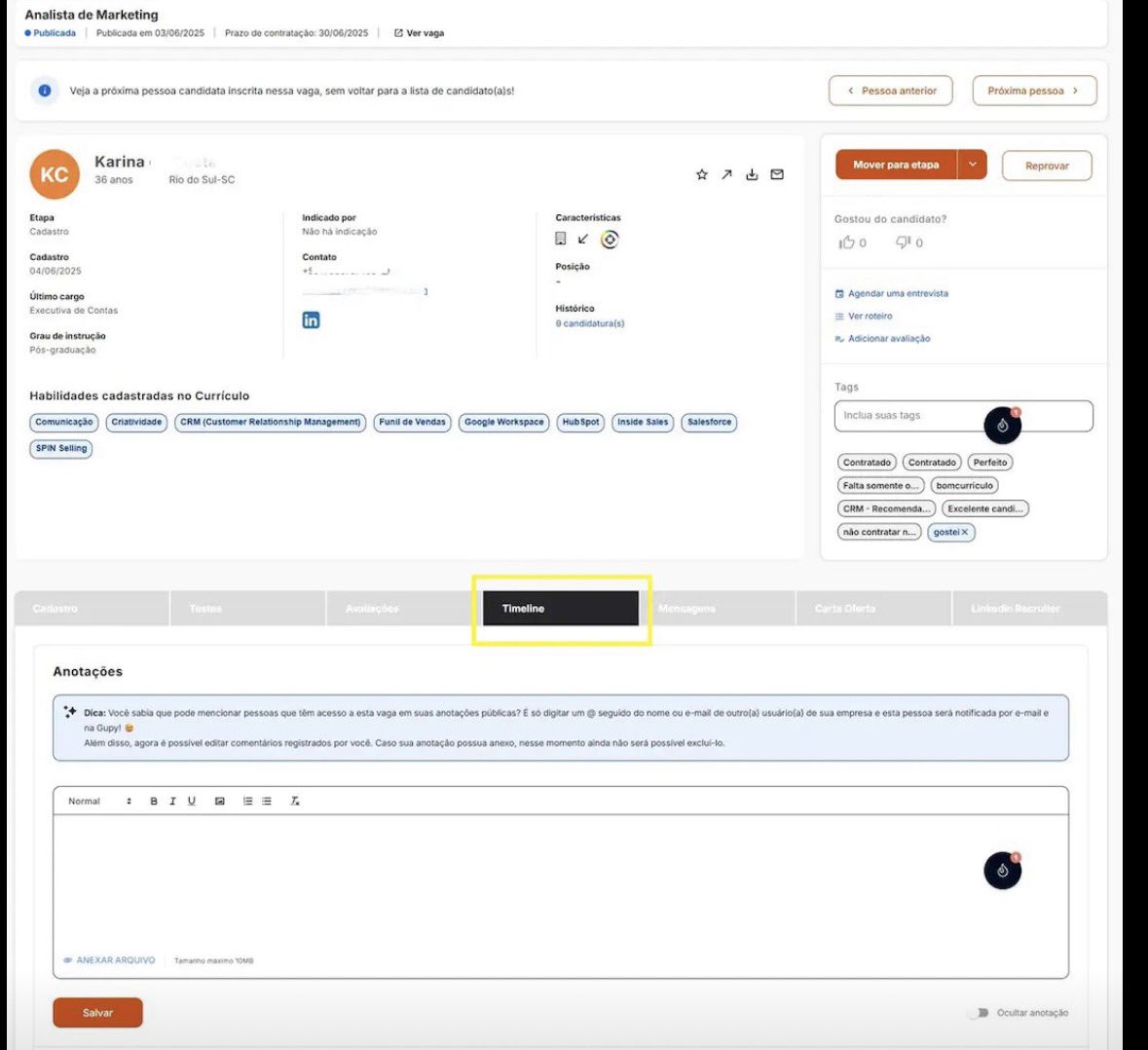Click the insert image editor icon
This screenshot has width=1148, height=1050.
click(x=220, y=802)
